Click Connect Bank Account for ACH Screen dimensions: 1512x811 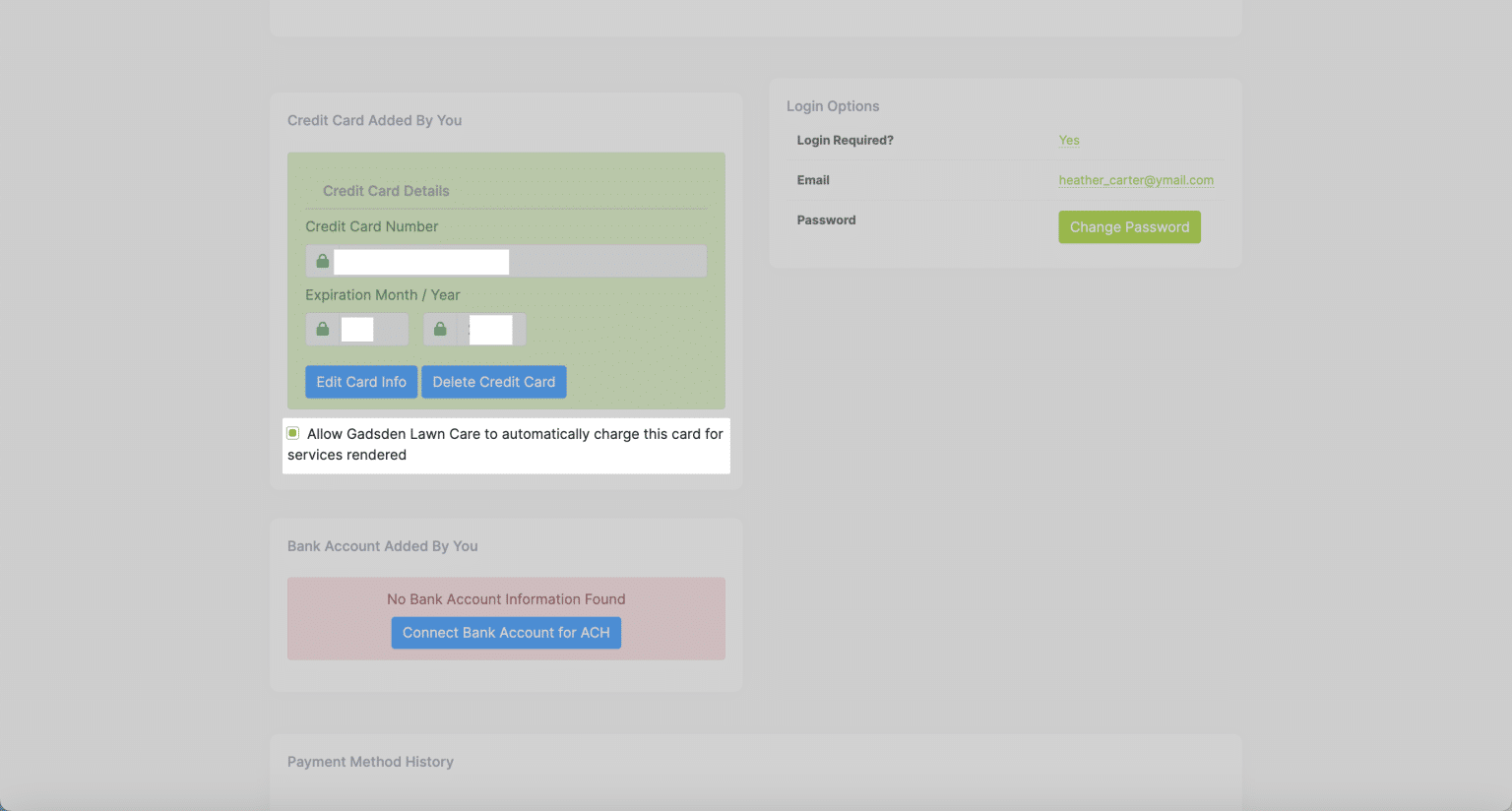click(505, 632)
